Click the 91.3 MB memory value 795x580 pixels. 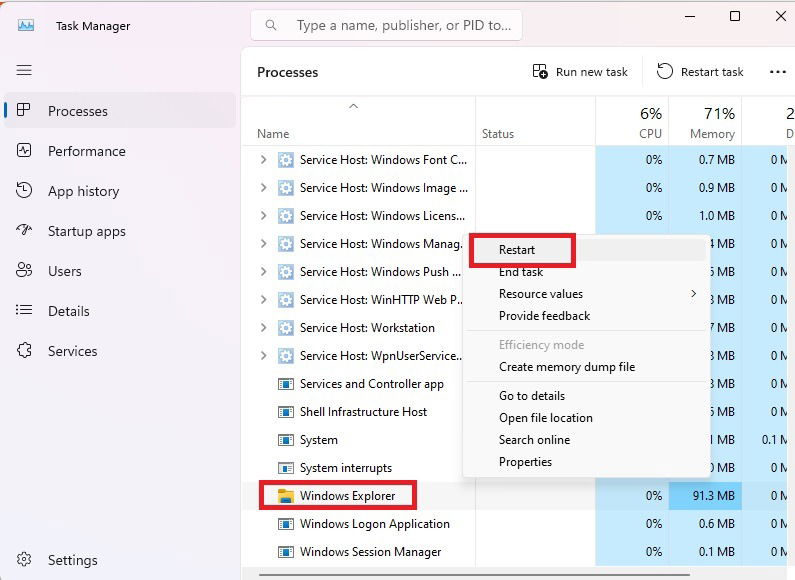tap(713, 495)
